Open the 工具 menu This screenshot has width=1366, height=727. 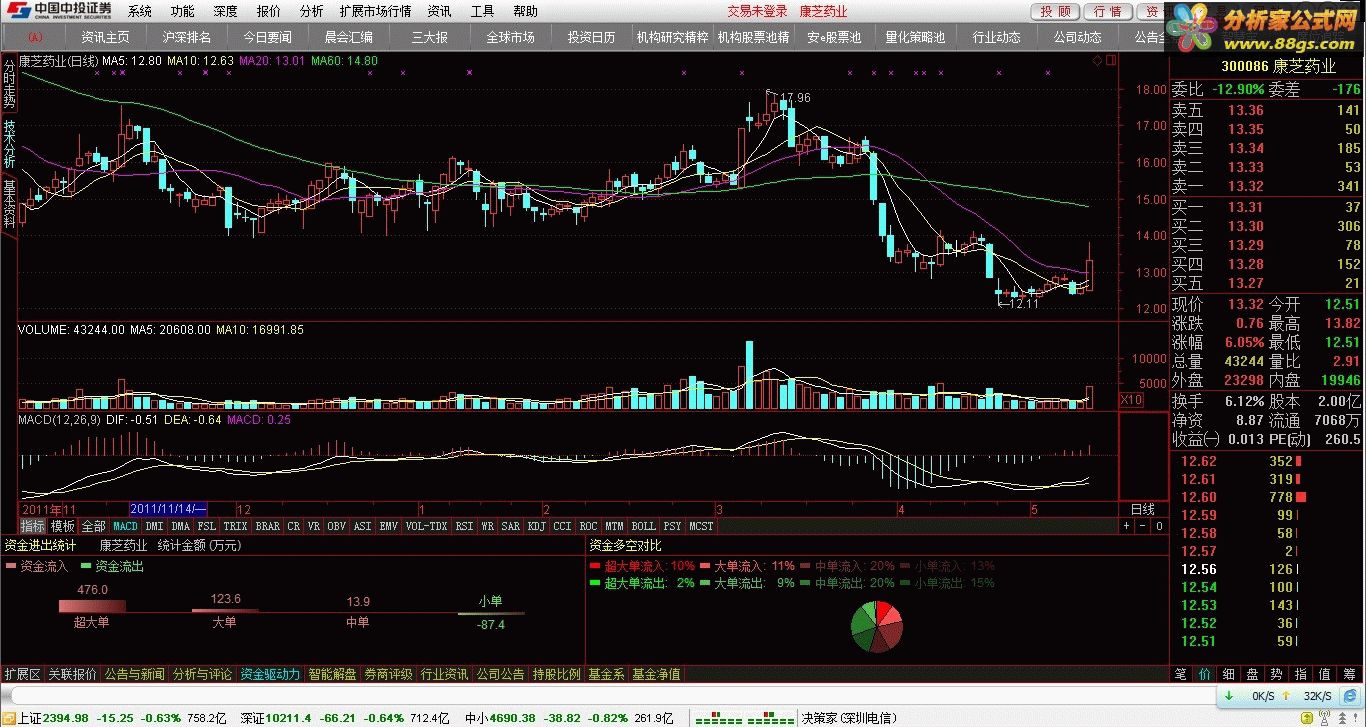point(482,12)
